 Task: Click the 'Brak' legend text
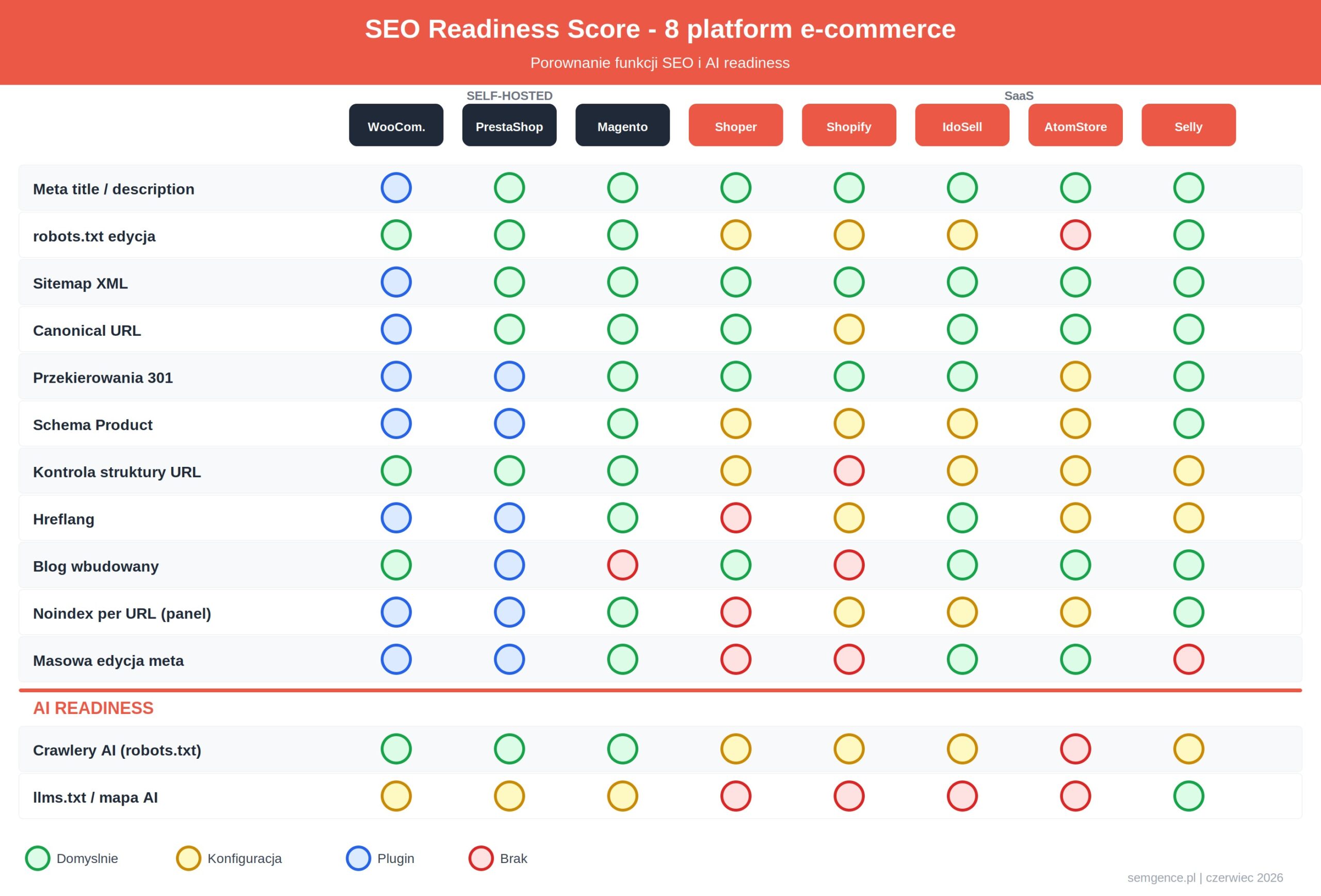(513, 858)
